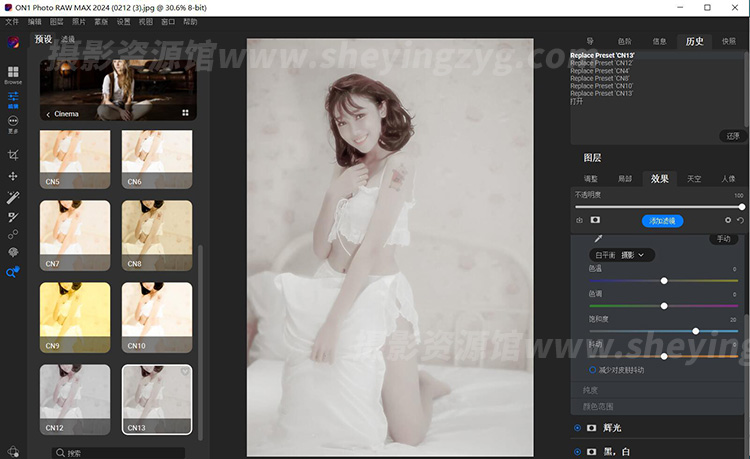
Task: Toggle the 黑,白 filter visibility
Action: click(x=578, y=452)
